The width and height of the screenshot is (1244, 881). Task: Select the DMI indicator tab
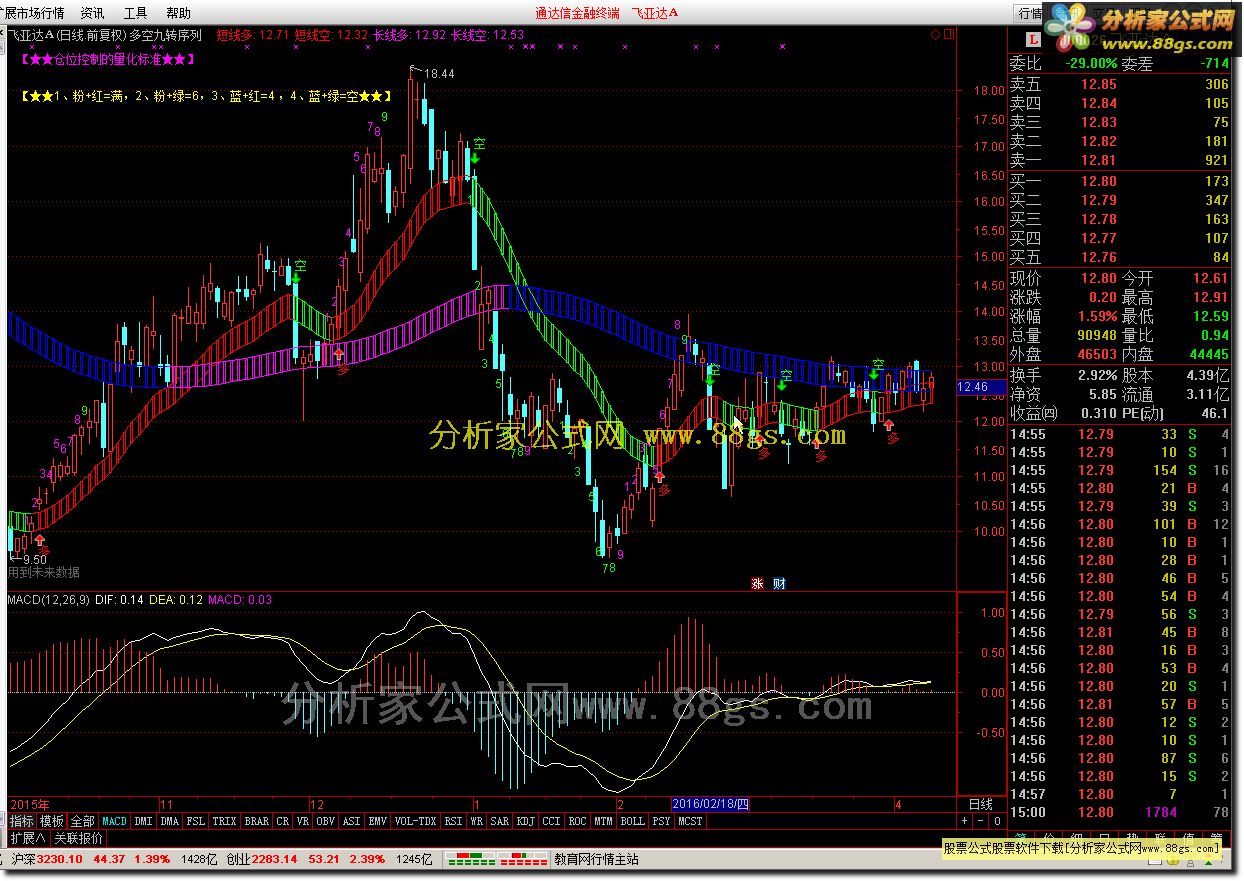143,821
